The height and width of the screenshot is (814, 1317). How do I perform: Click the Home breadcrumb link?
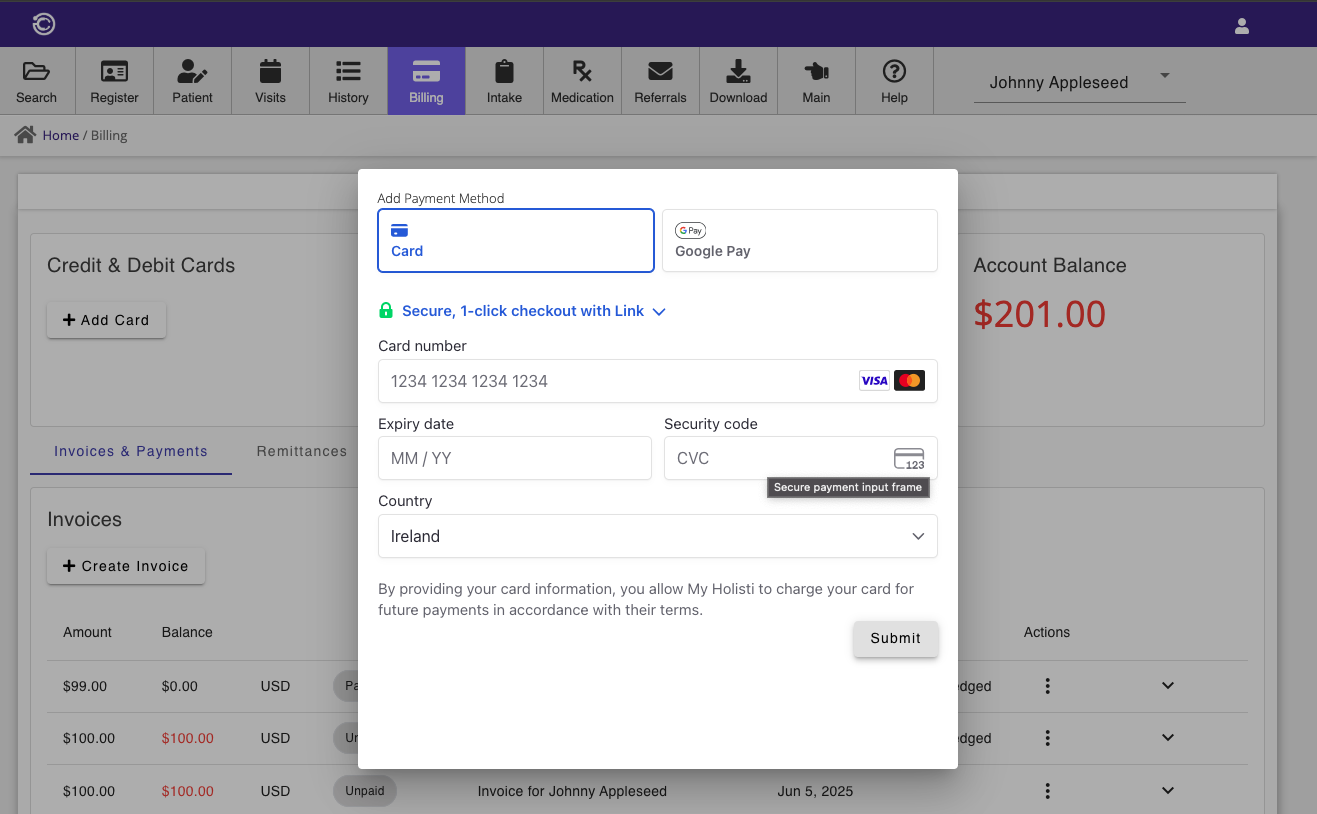click(60, 135)
